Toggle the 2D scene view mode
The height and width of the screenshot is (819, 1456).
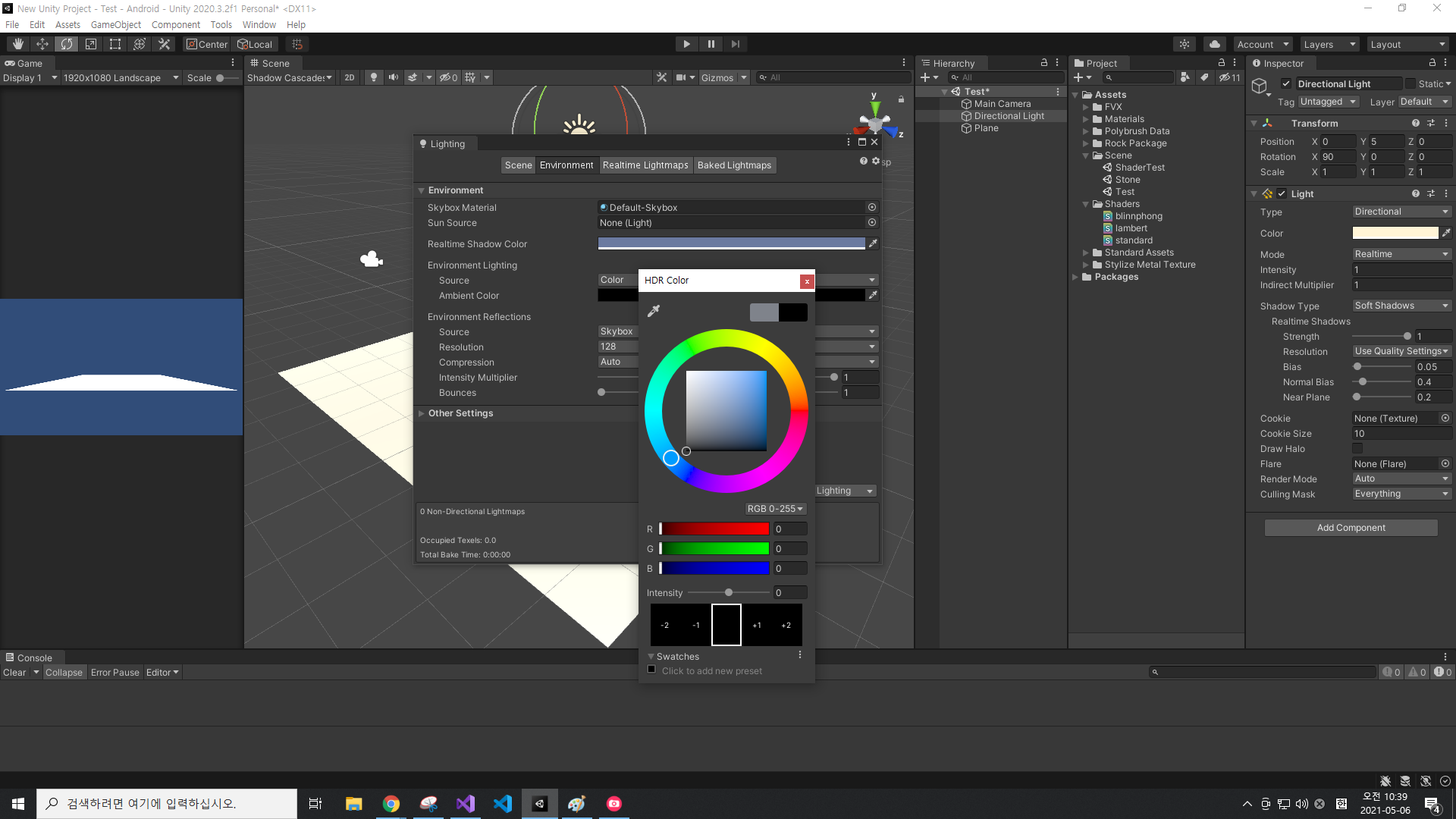tap(349, 77)
